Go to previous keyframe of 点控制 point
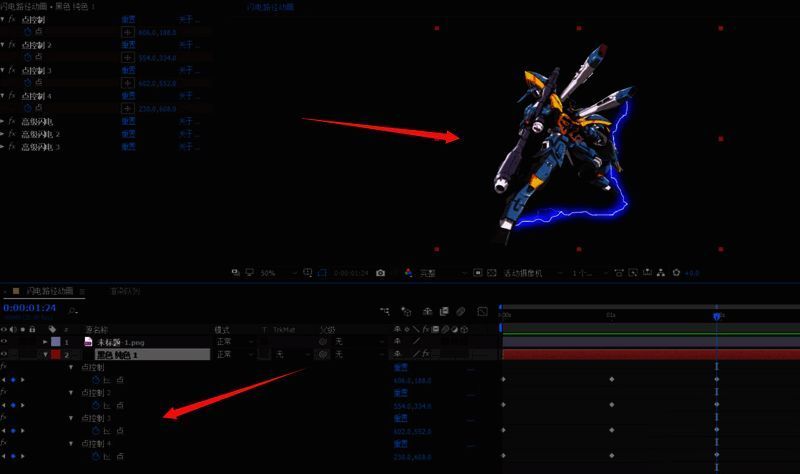The height and width of the screenshot is (474, 800). pyautogui.click(x=4, y=380)
